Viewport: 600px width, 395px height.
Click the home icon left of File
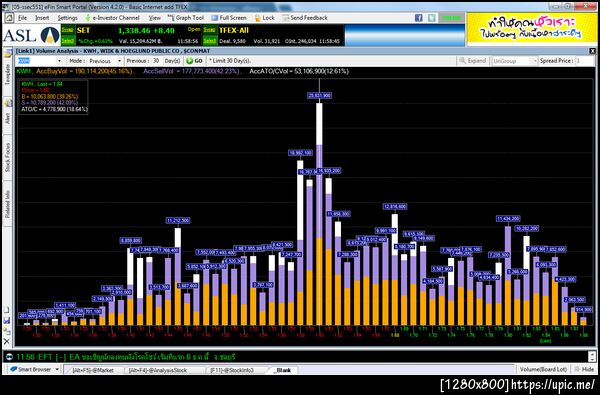click(x=9, y=18)
